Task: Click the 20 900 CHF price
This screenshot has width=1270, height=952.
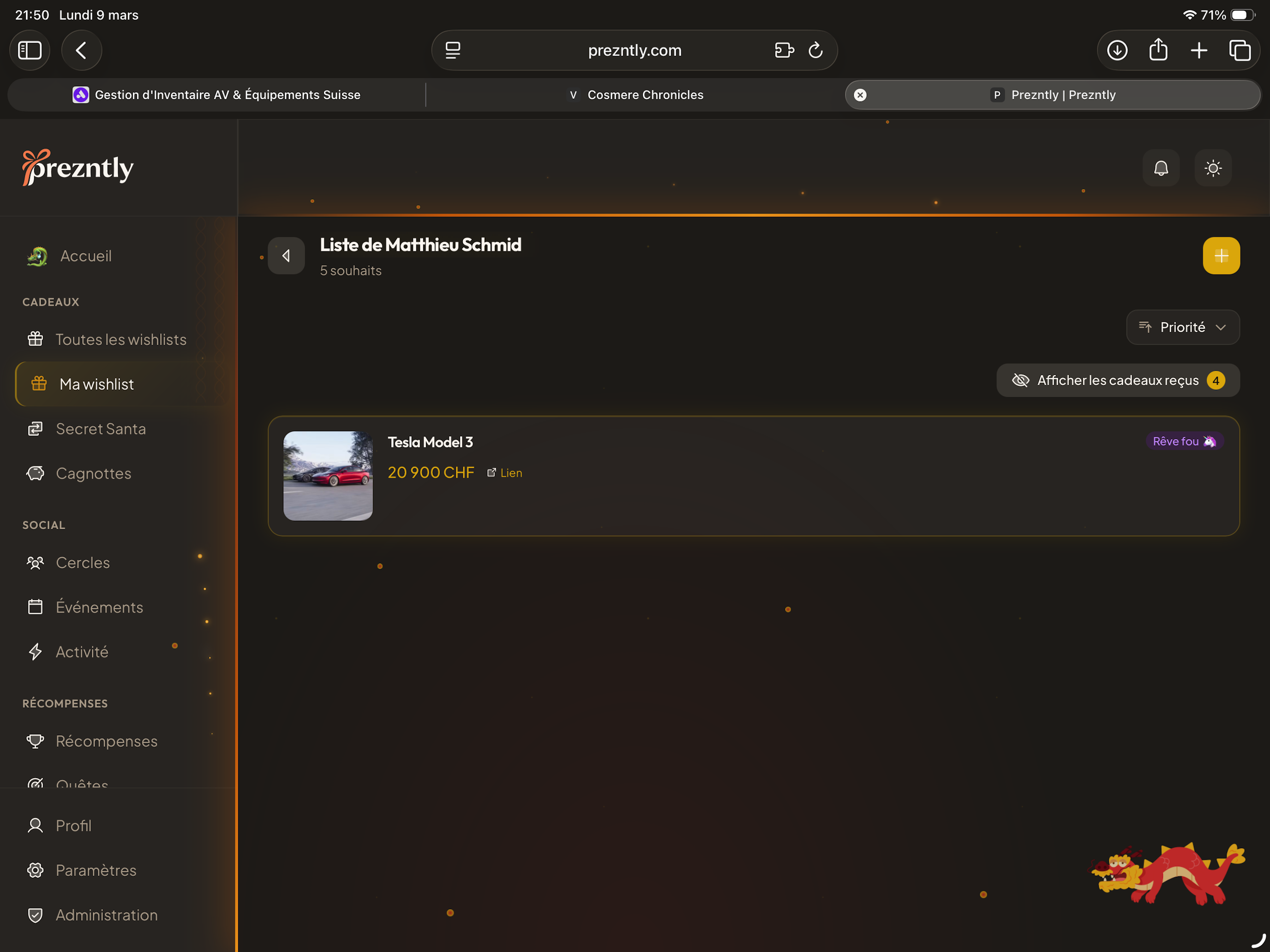Action: [431, 472]
